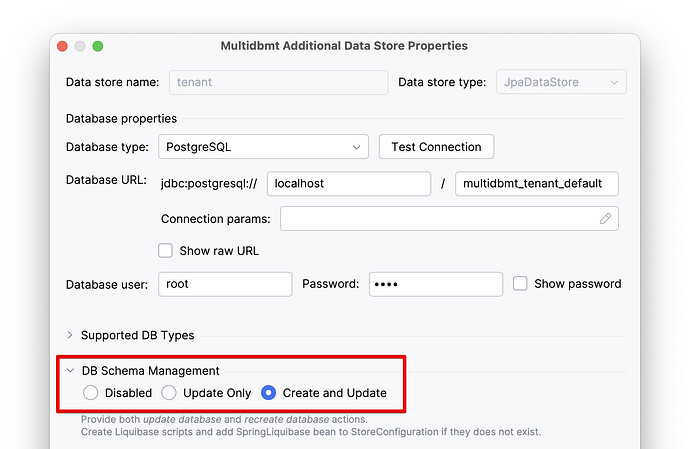Click the pencil icon in Connection params

pos(605,218)
